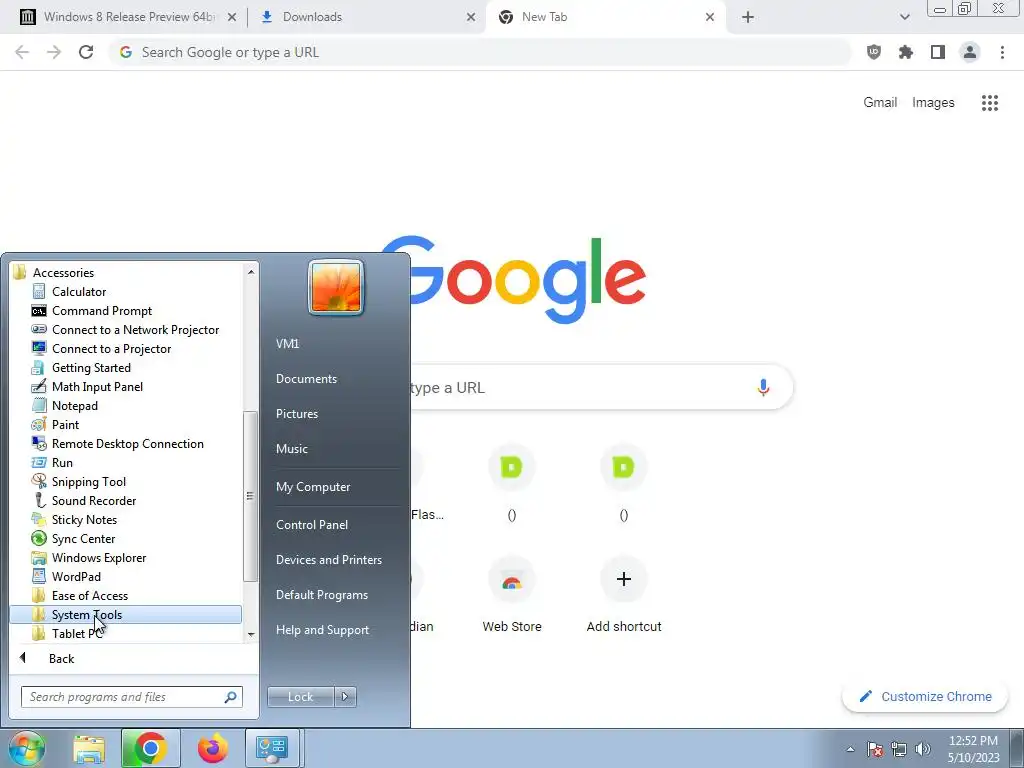This screenshot has height=768, width=1024.
Task: Open File Explorer taskbar icon
Action: [89, 748]
